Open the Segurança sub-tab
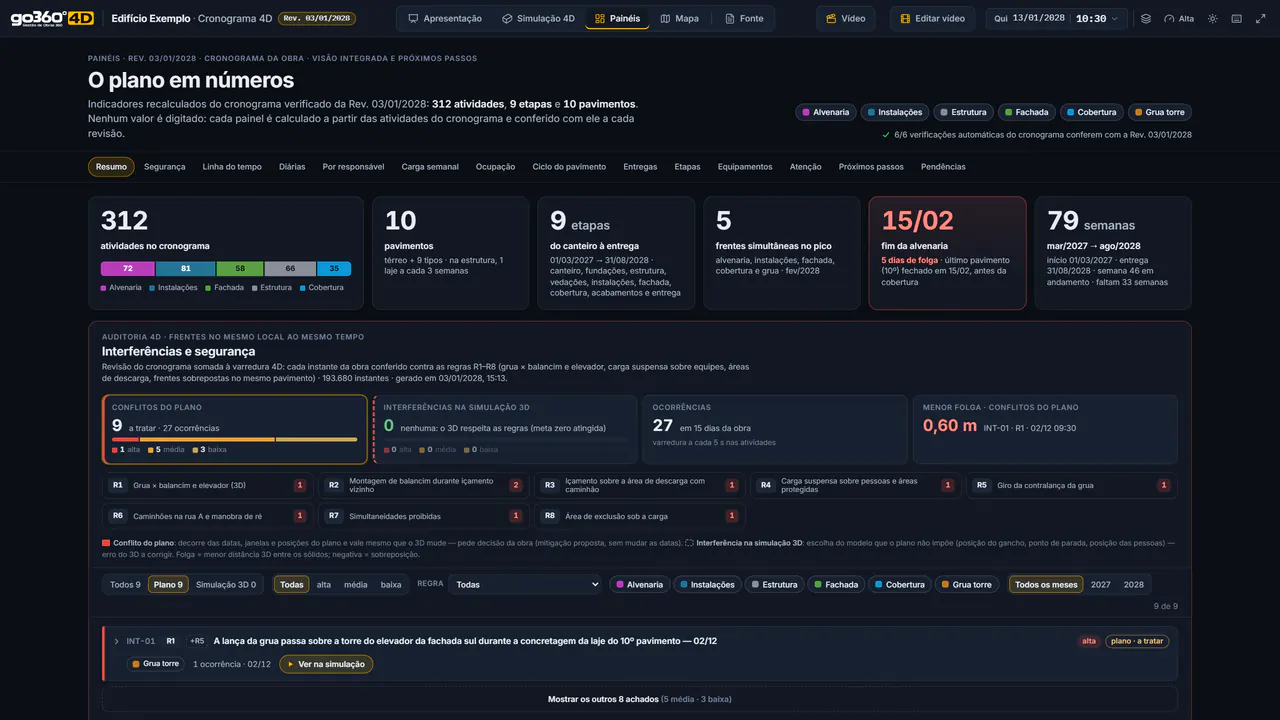The width and height of the screenshot is (1280, 720). click(x=165, y=167)
